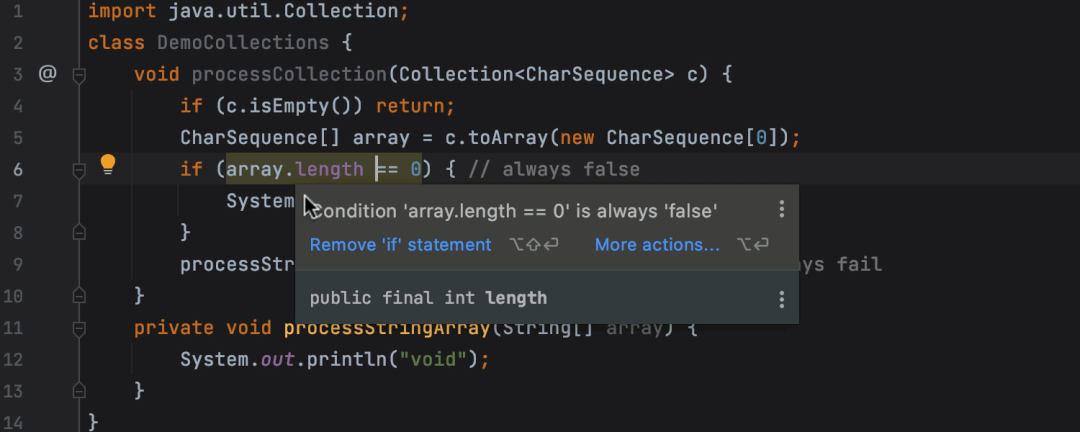The height and width of the screenshot is (432, 1080).
Task: Open the 'More actions...' link in the popup
Action: coord(657,245)
